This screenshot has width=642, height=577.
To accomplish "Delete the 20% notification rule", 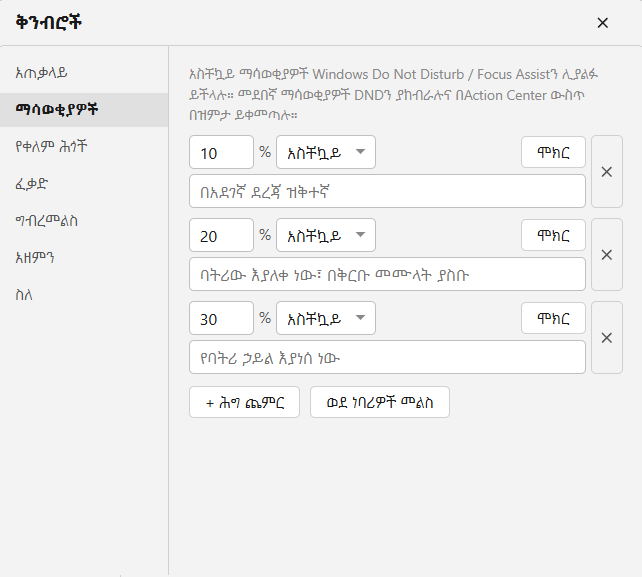I will pos(607,255).
